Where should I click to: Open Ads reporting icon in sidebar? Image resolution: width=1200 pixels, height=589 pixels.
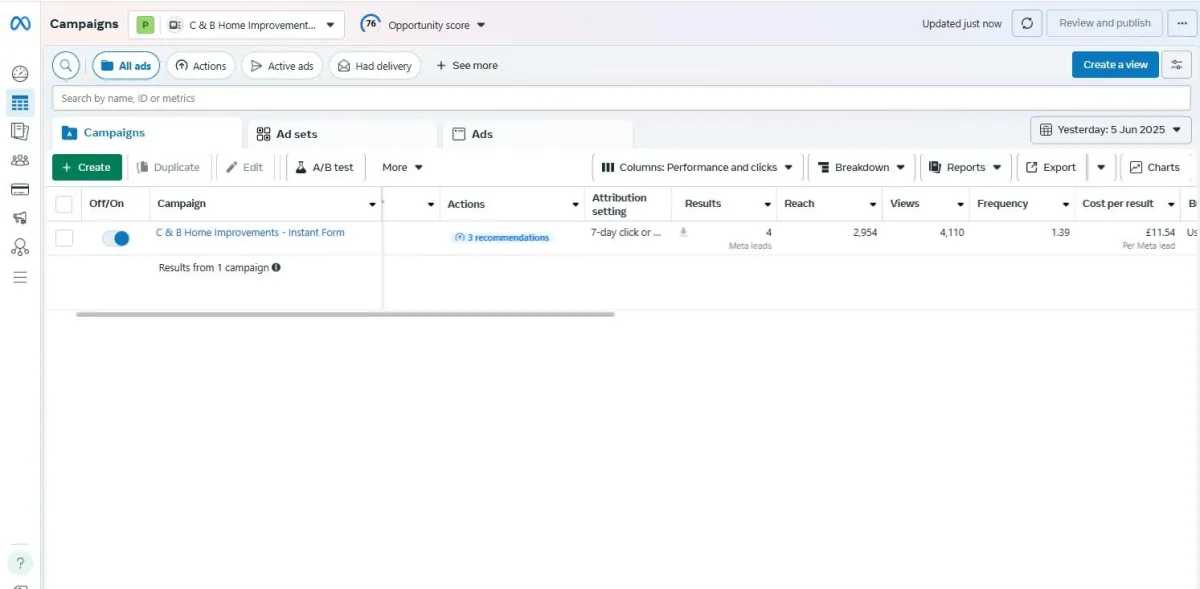coord(20,131)
